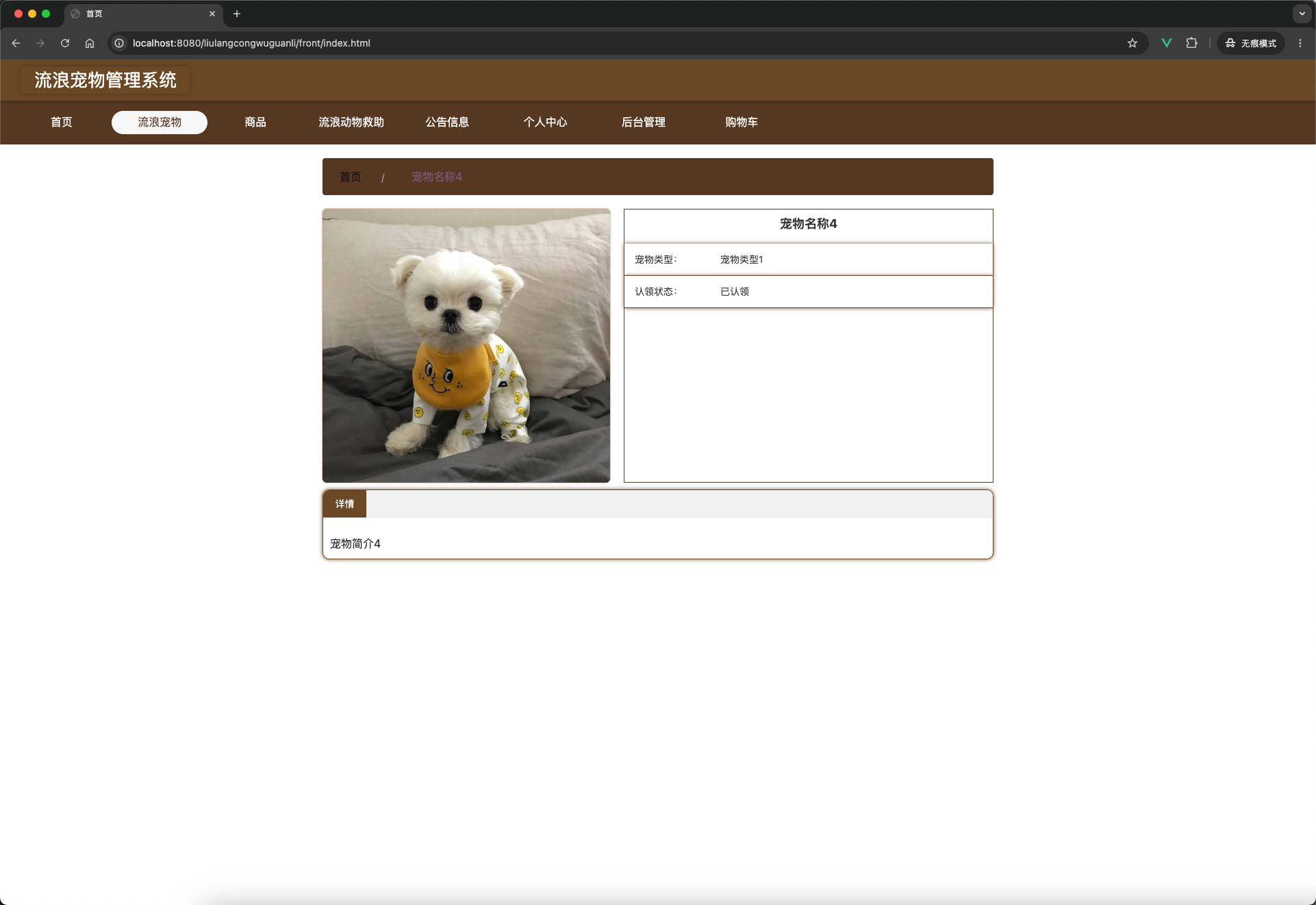Click the browser forward arrow
This screenshot has height=905, width=1316.
[40, 43]
